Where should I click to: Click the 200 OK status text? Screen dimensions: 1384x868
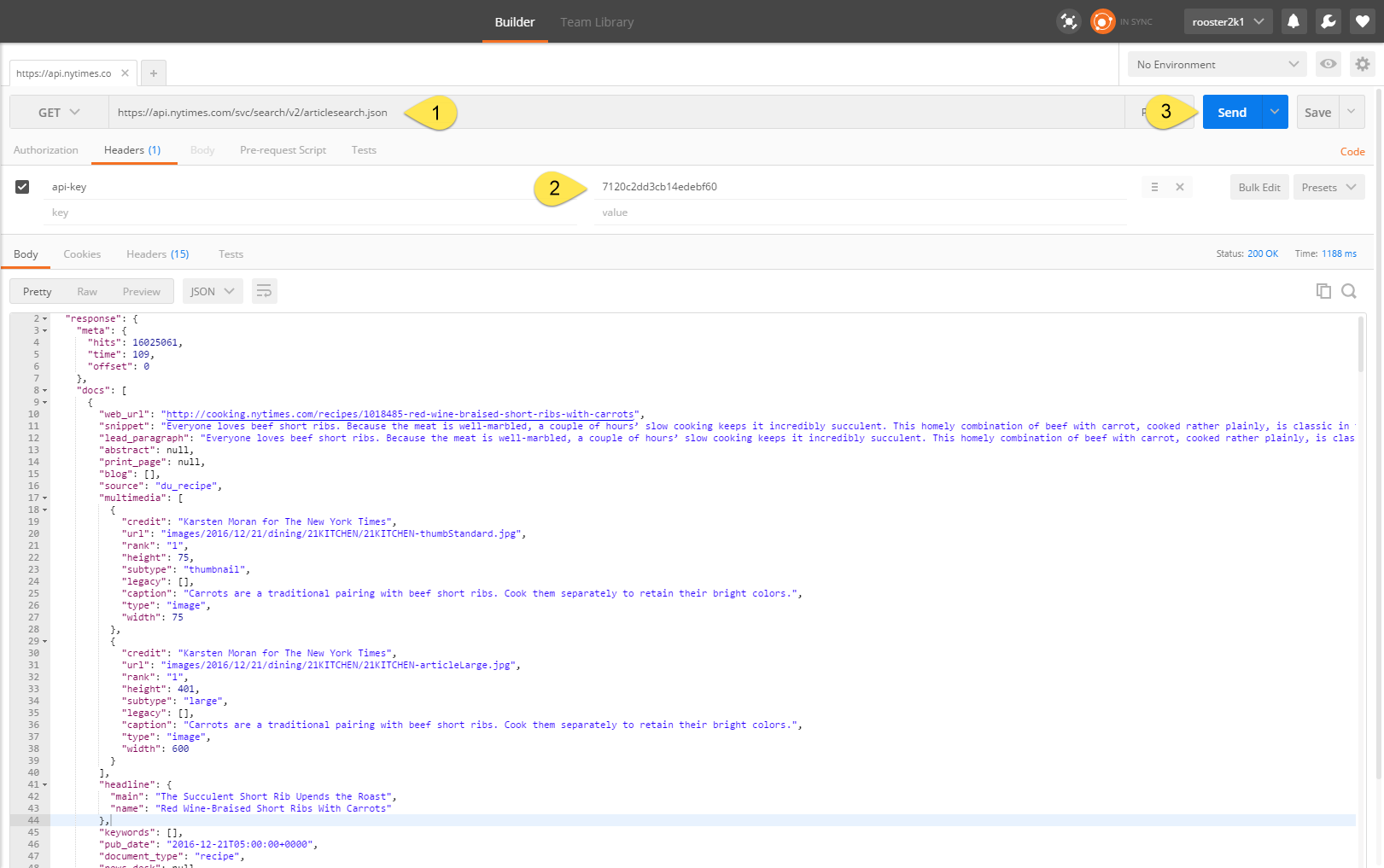point(1263,253)
